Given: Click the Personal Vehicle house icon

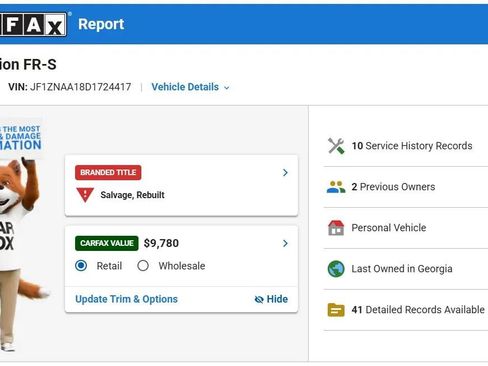Looking at the screenshot, I should click(x=336, y=228).
